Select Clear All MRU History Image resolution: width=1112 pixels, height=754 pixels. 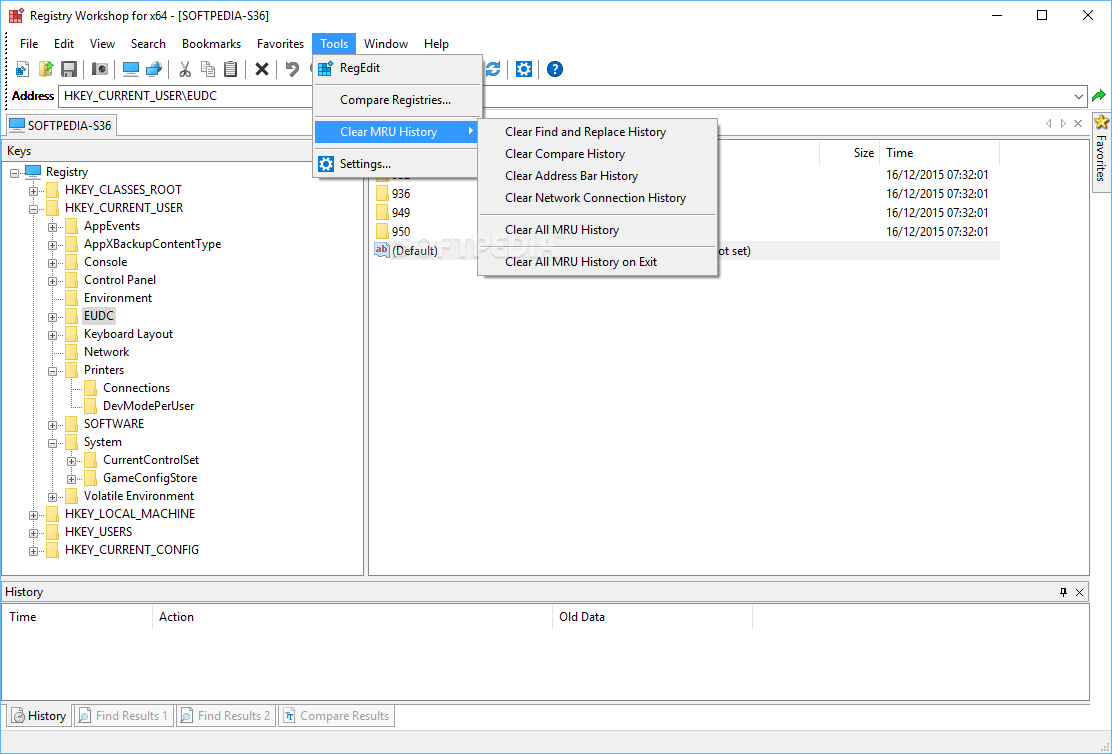tap(598, 230)
